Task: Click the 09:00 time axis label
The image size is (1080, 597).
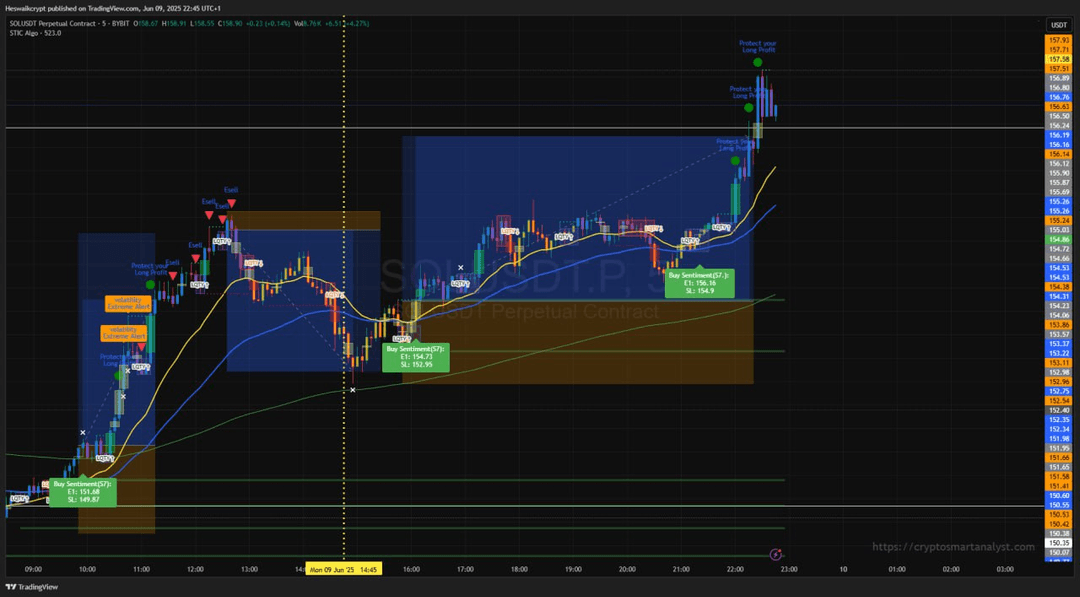Action: click(x=33, y=569)
